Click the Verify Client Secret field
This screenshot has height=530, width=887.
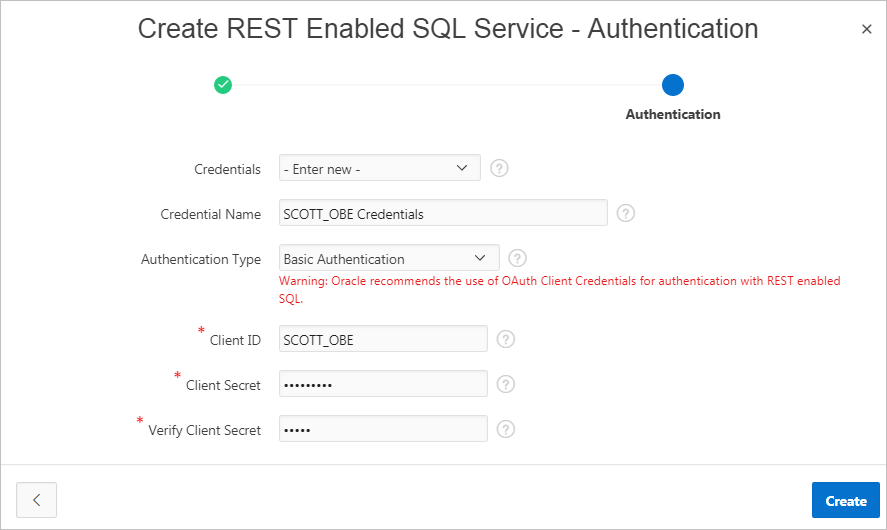coord(383,429)
